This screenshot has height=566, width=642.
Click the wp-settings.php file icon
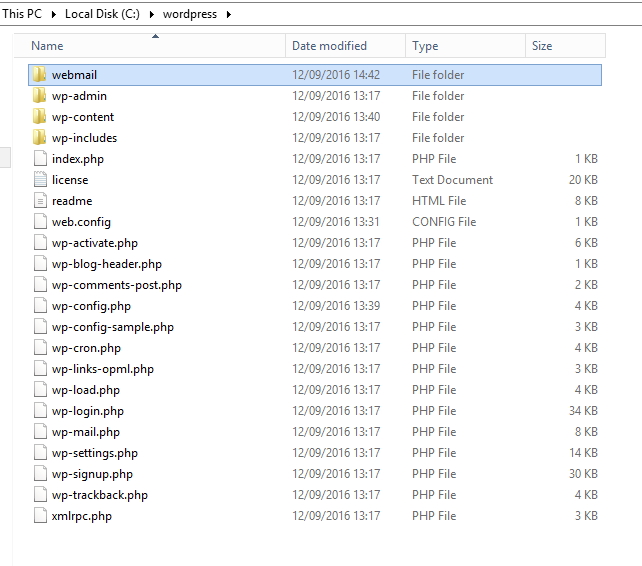pos(40,453)
